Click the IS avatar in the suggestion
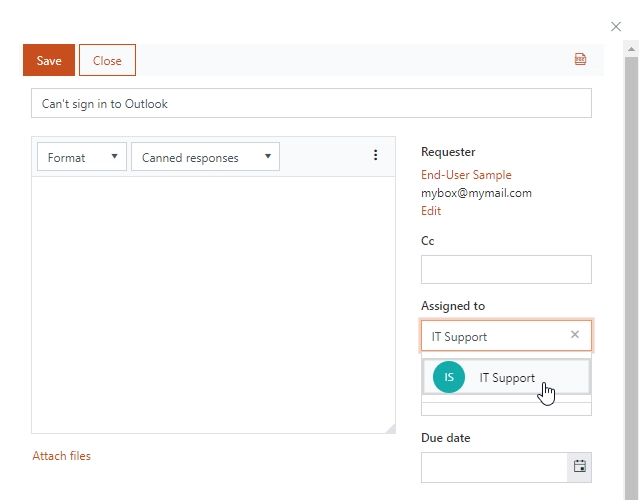The width and height of the screenshot is (639, 500). [449, 377]
